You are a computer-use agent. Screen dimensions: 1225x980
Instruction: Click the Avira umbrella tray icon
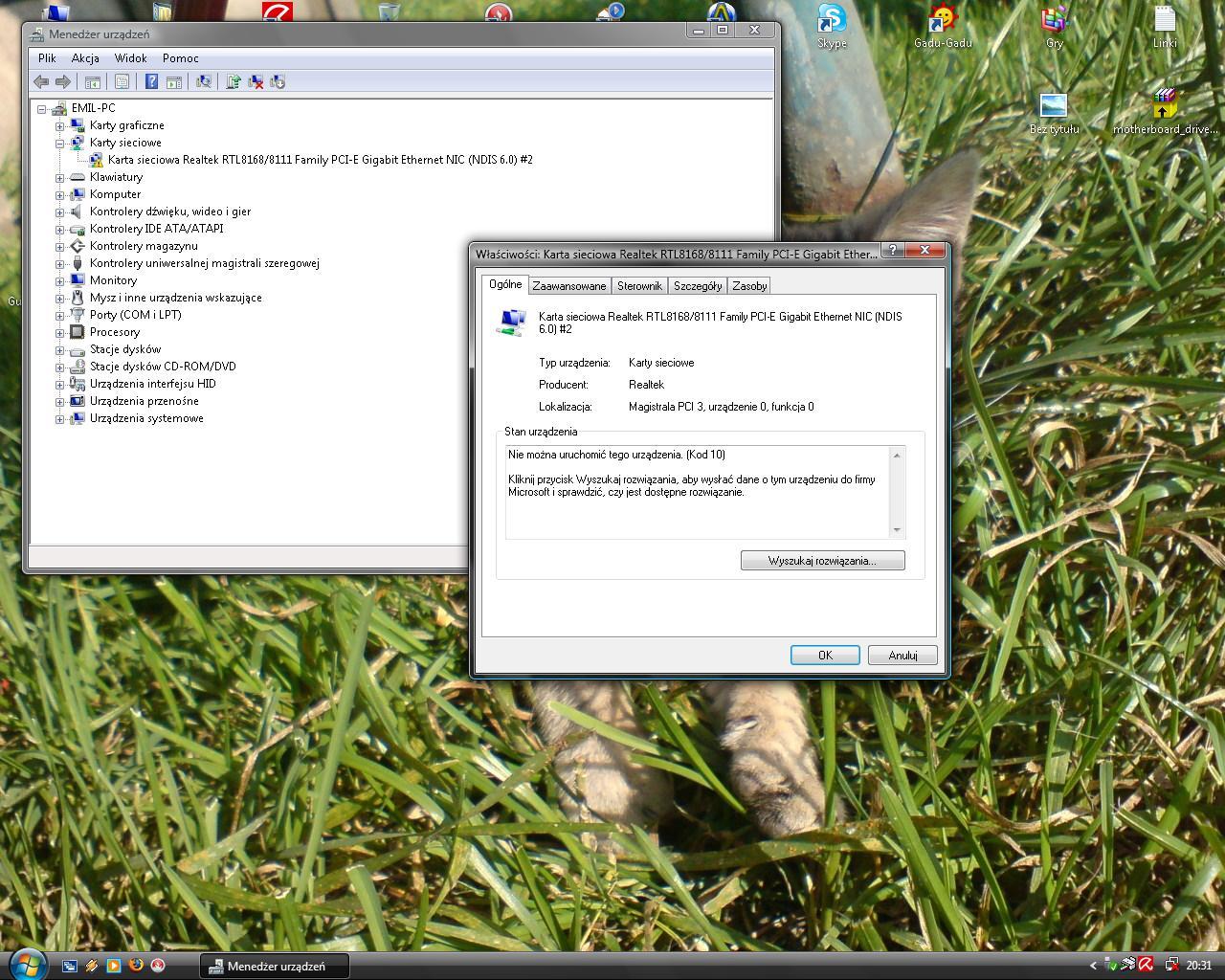click(1146, 965)
